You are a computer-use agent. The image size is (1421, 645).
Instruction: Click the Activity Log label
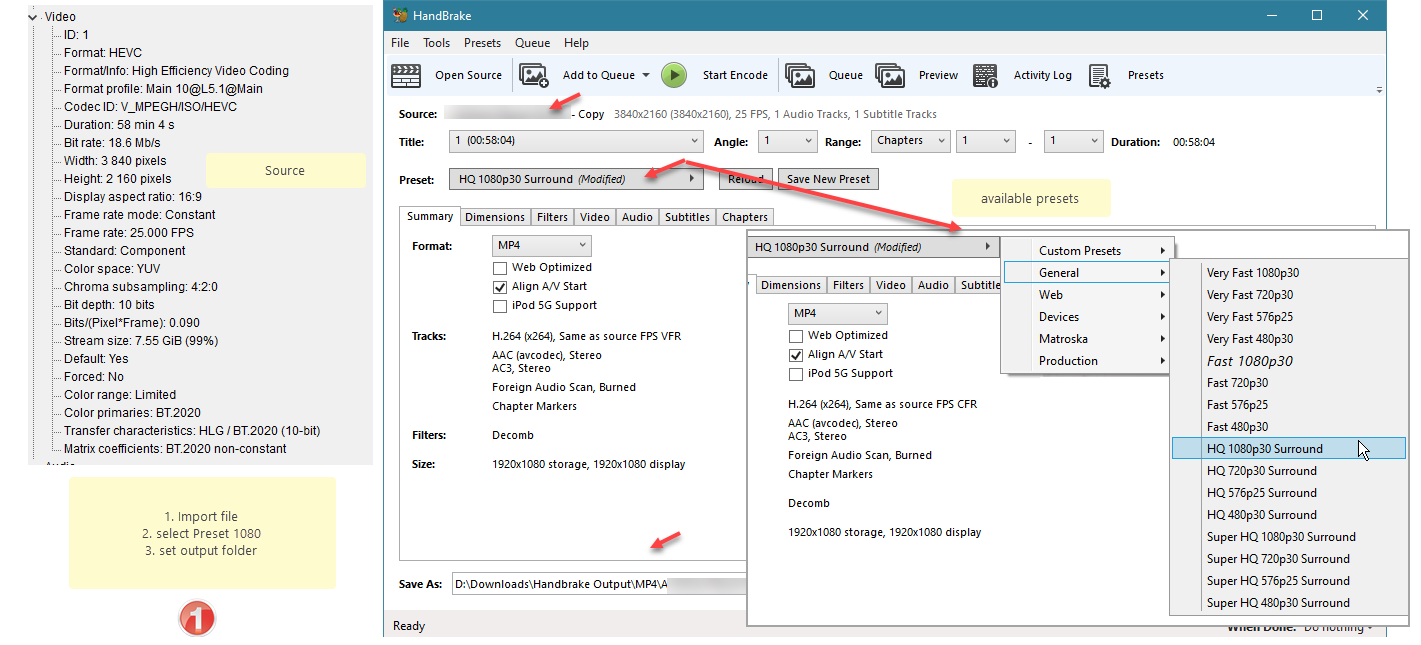click(1042, 75)
